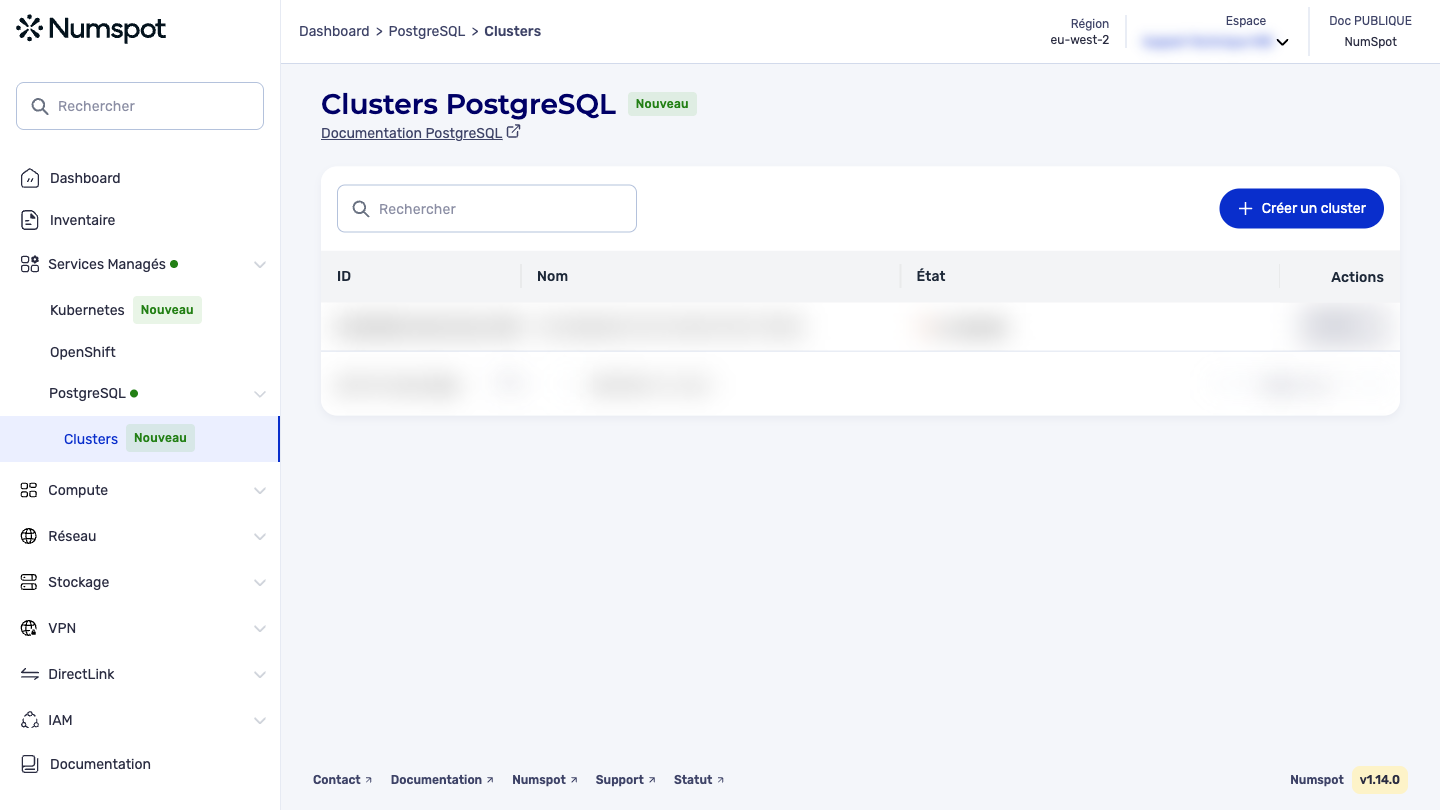Expand the DirectLink section chevron
1440x810 pixels.
click(x=260, y=675)
